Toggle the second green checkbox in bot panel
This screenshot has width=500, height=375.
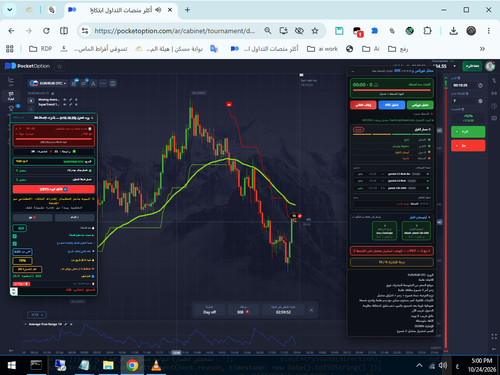pyautogui.click(x=15, y=244)
